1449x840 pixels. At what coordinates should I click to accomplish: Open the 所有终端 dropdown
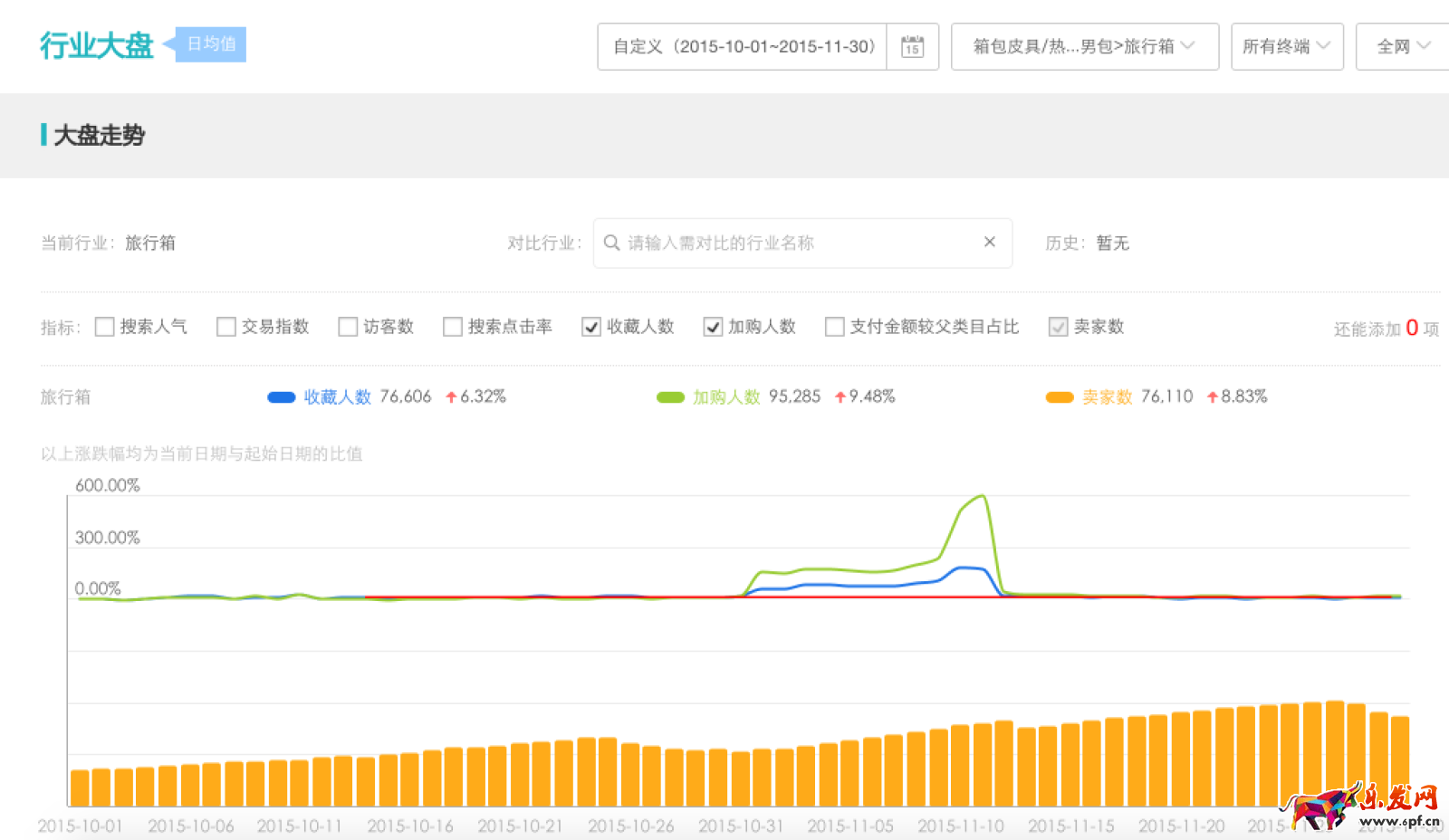(1286, 46)
